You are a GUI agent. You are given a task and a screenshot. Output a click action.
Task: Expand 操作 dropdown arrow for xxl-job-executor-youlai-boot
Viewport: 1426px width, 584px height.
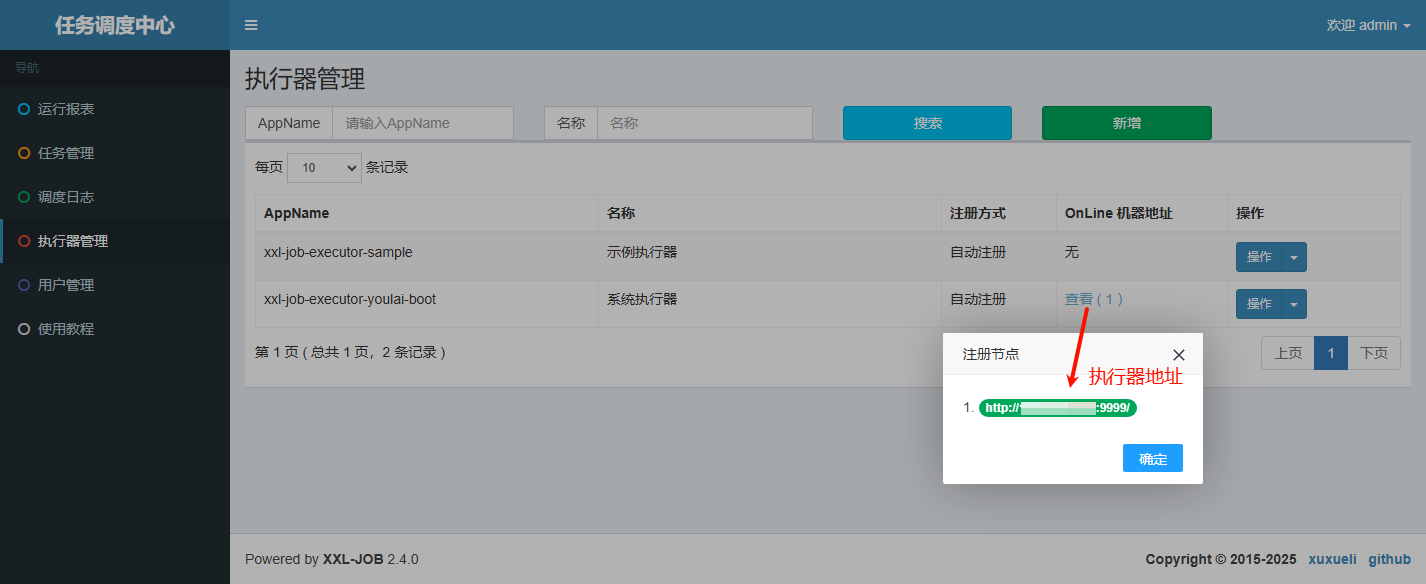[1294, 304]
